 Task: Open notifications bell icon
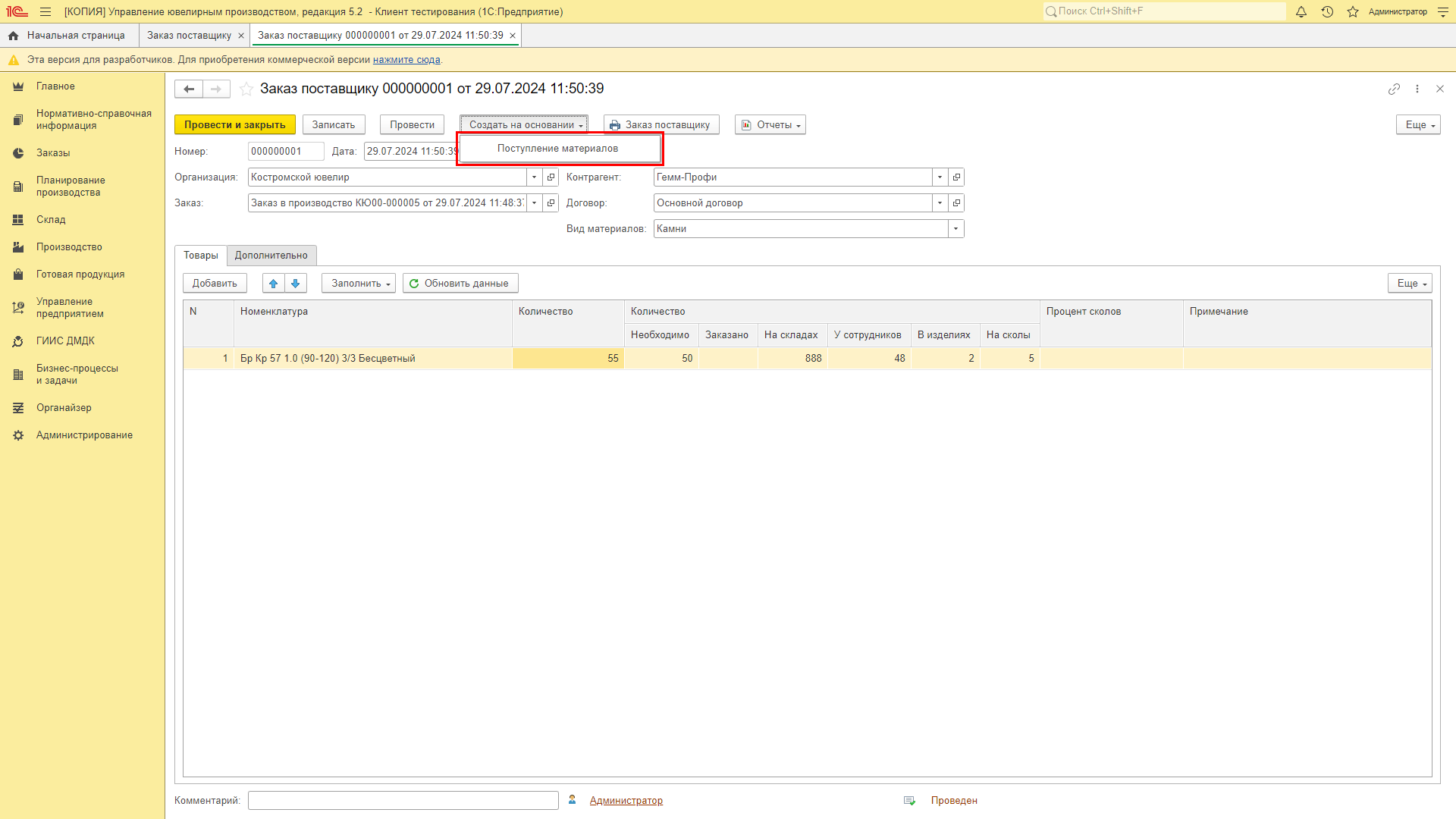[x=1301, y=11]
